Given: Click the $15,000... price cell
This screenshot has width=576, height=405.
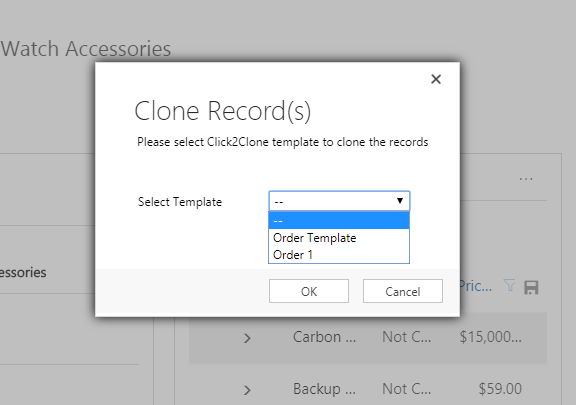Looking at the screenshot, I should point(490,337).
